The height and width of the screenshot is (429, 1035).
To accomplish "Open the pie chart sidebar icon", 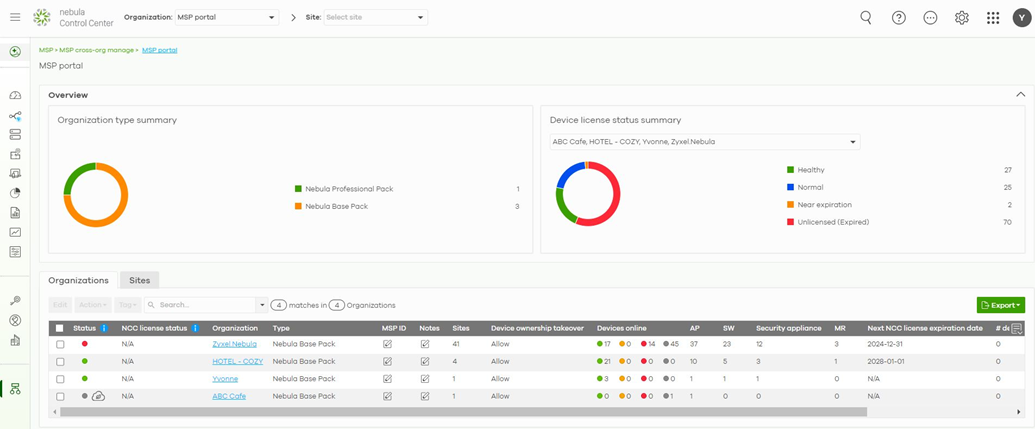I will 15,193.
